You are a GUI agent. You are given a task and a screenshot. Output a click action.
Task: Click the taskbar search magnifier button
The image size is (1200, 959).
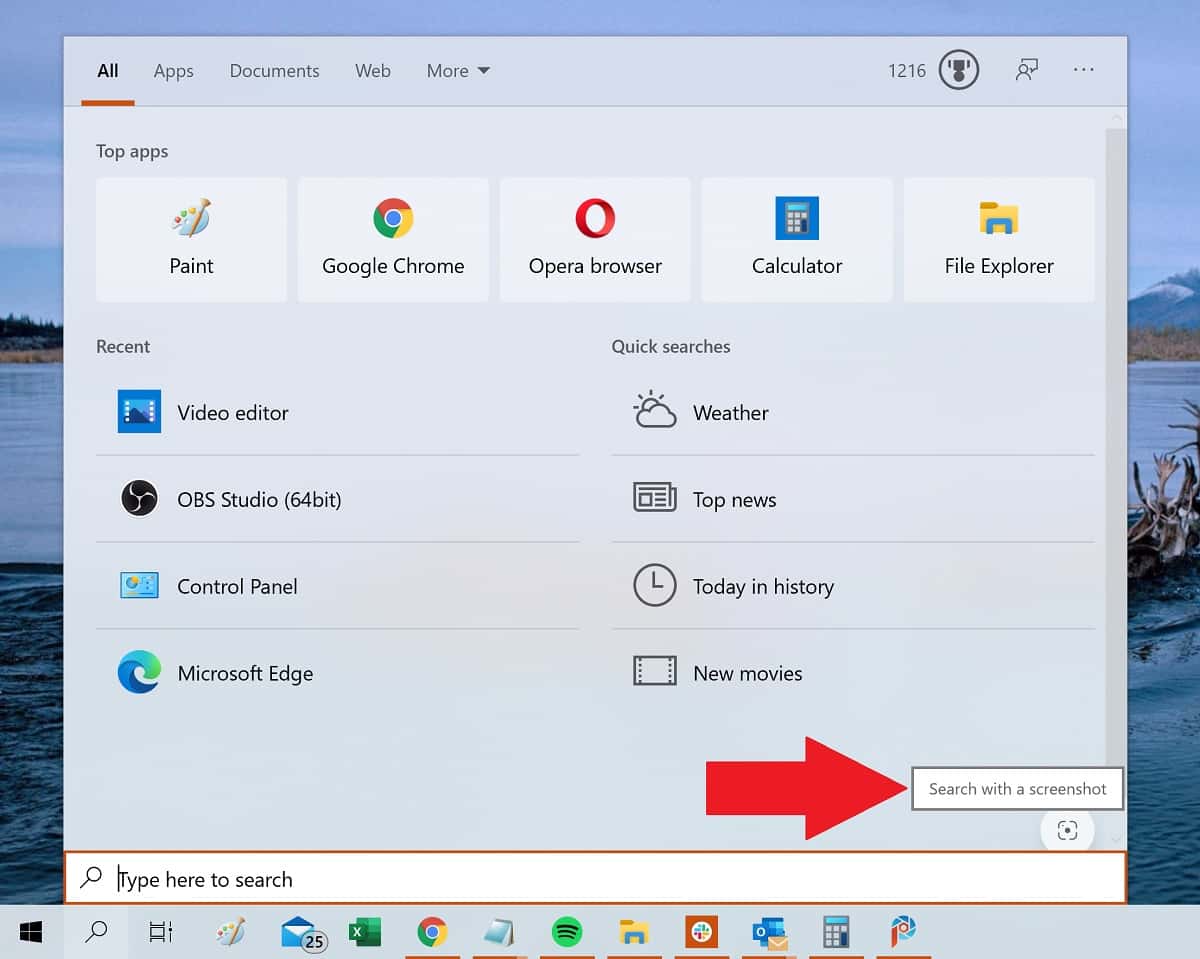point(96,932)
